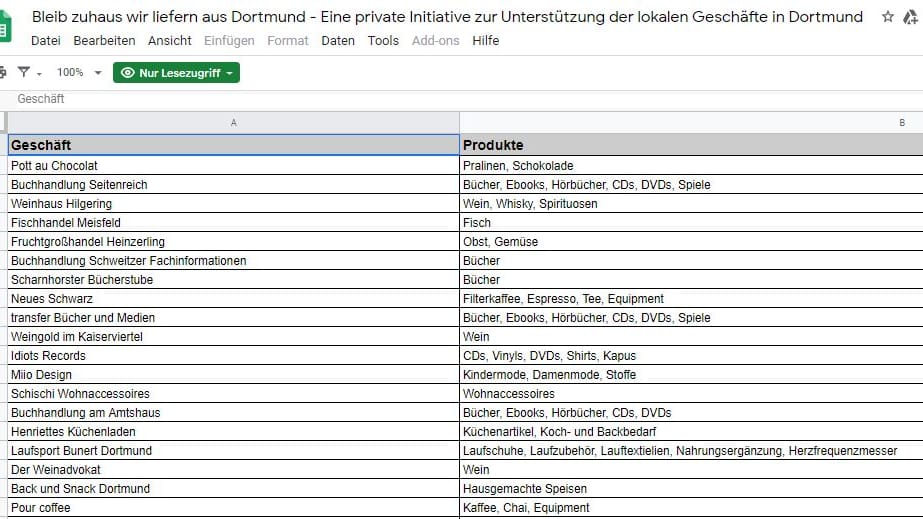This screenshot has width=923, height=519.
Task: Select cell Idiots Records
Action: coord(234,355)
